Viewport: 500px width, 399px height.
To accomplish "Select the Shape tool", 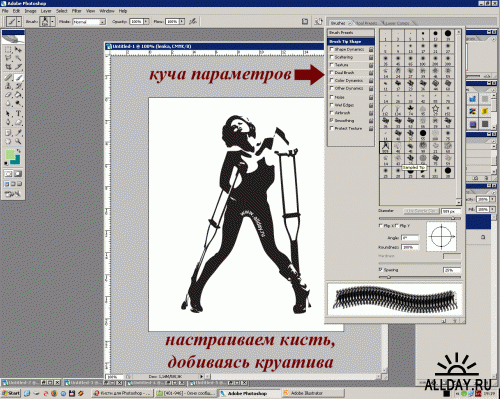I will 18,122.
